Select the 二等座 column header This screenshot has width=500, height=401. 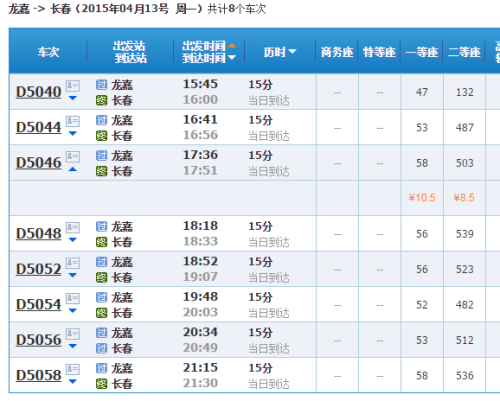coord(464,52)
